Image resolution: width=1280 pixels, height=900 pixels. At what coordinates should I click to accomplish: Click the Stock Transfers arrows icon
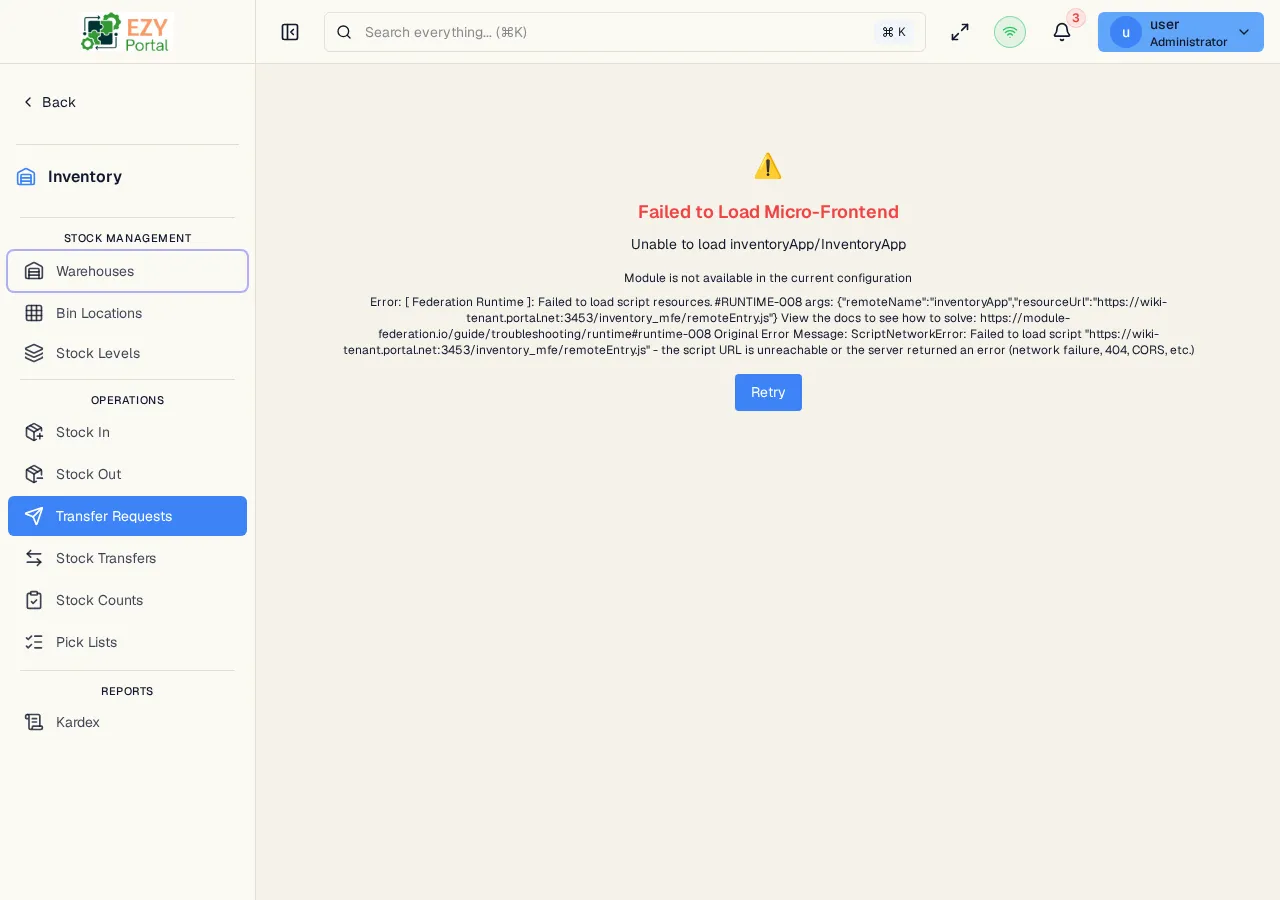tap(34, 558)
